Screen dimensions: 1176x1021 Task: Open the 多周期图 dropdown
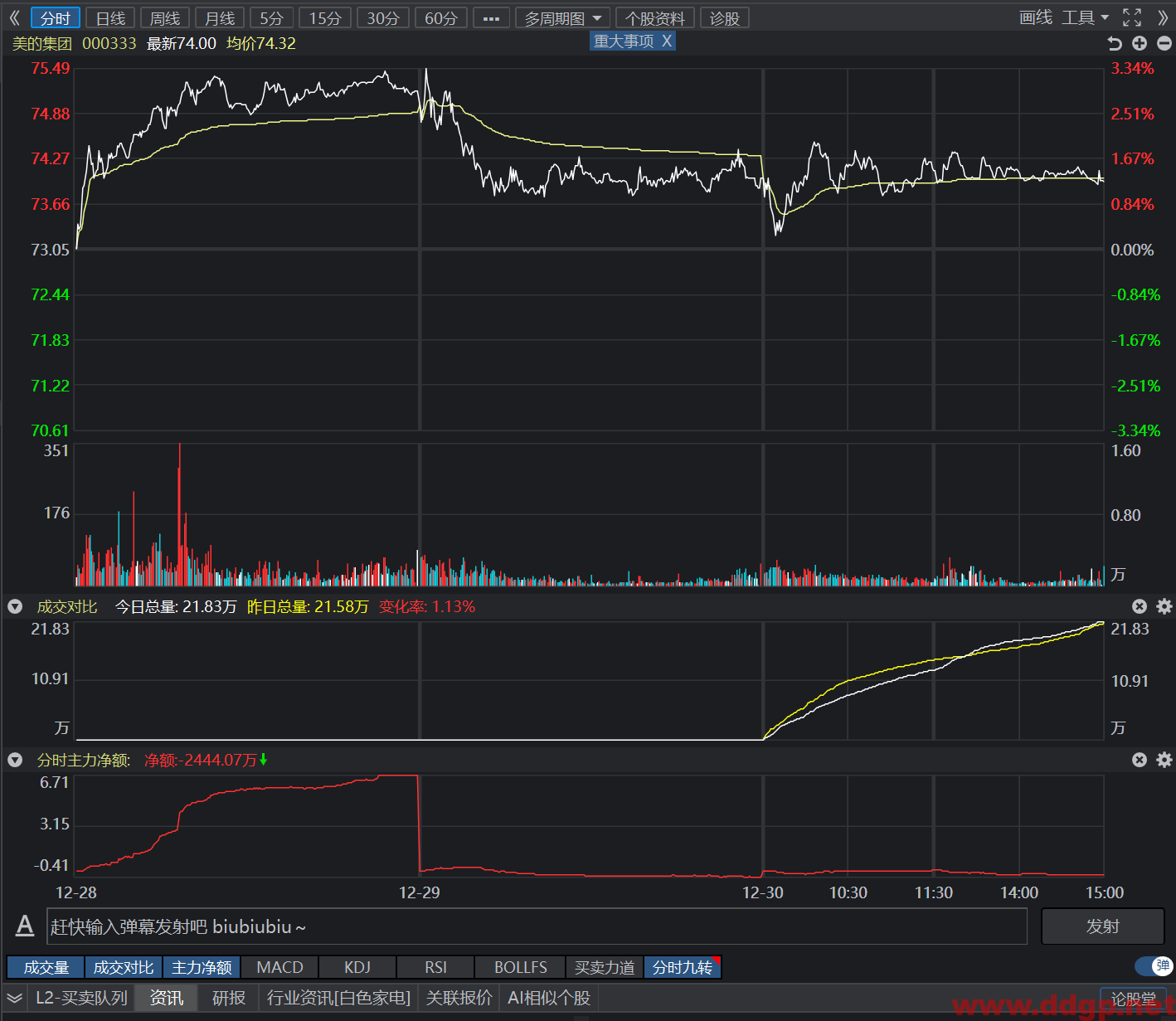(563, 18)
